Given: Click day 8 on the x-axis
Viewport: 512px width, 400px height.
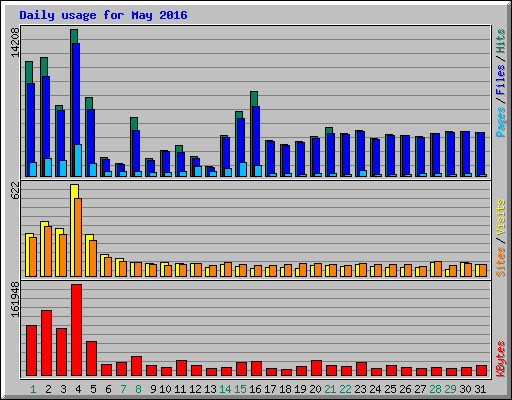Looking at the screenshot, I should click(138, 389).
